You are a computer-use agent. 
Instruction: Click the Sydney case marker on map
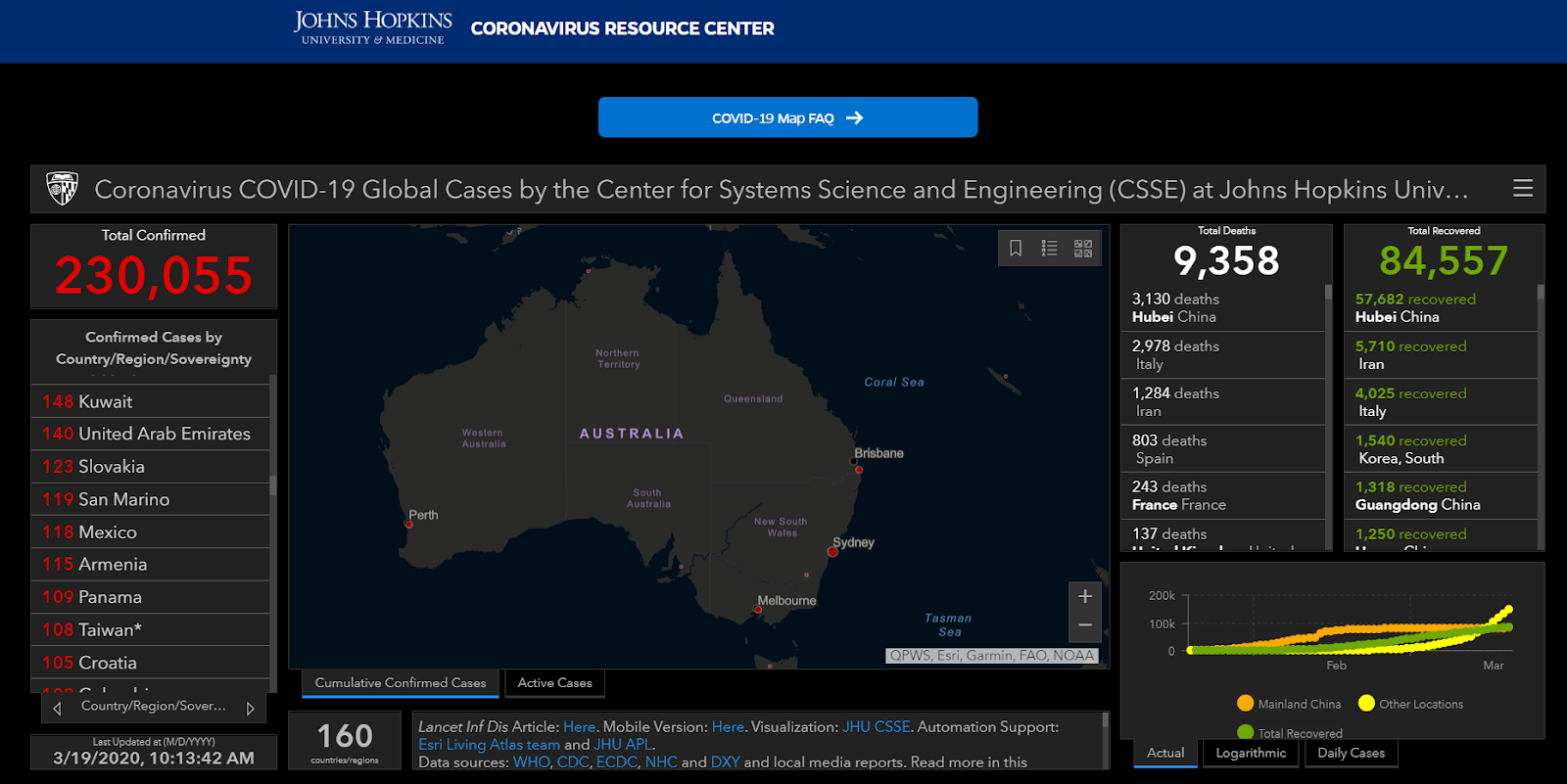pyautogui.click(x=832, y=552)
